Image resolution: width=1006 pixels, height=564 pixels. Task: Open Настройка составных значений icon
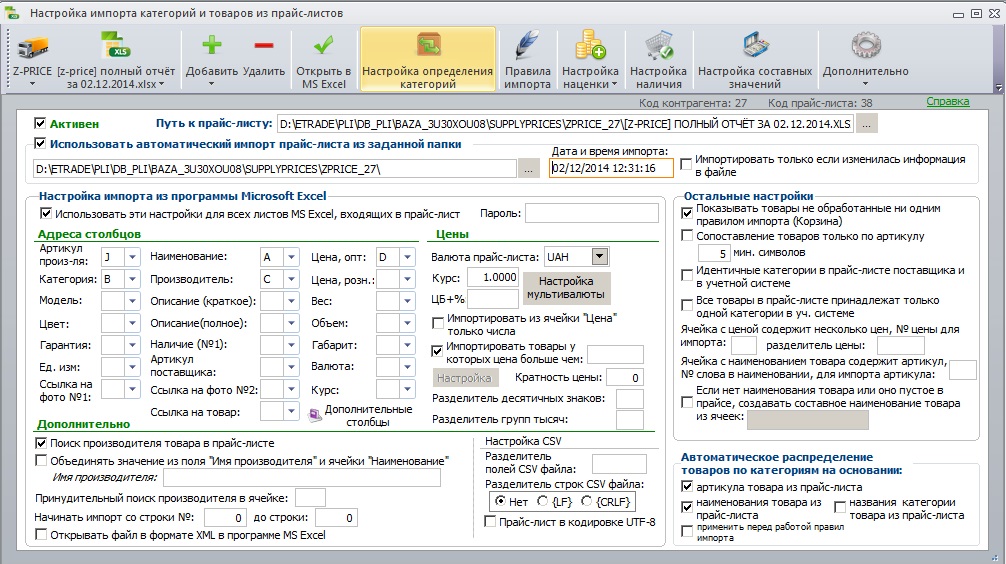pyautogui.click(x=755, y=46)
